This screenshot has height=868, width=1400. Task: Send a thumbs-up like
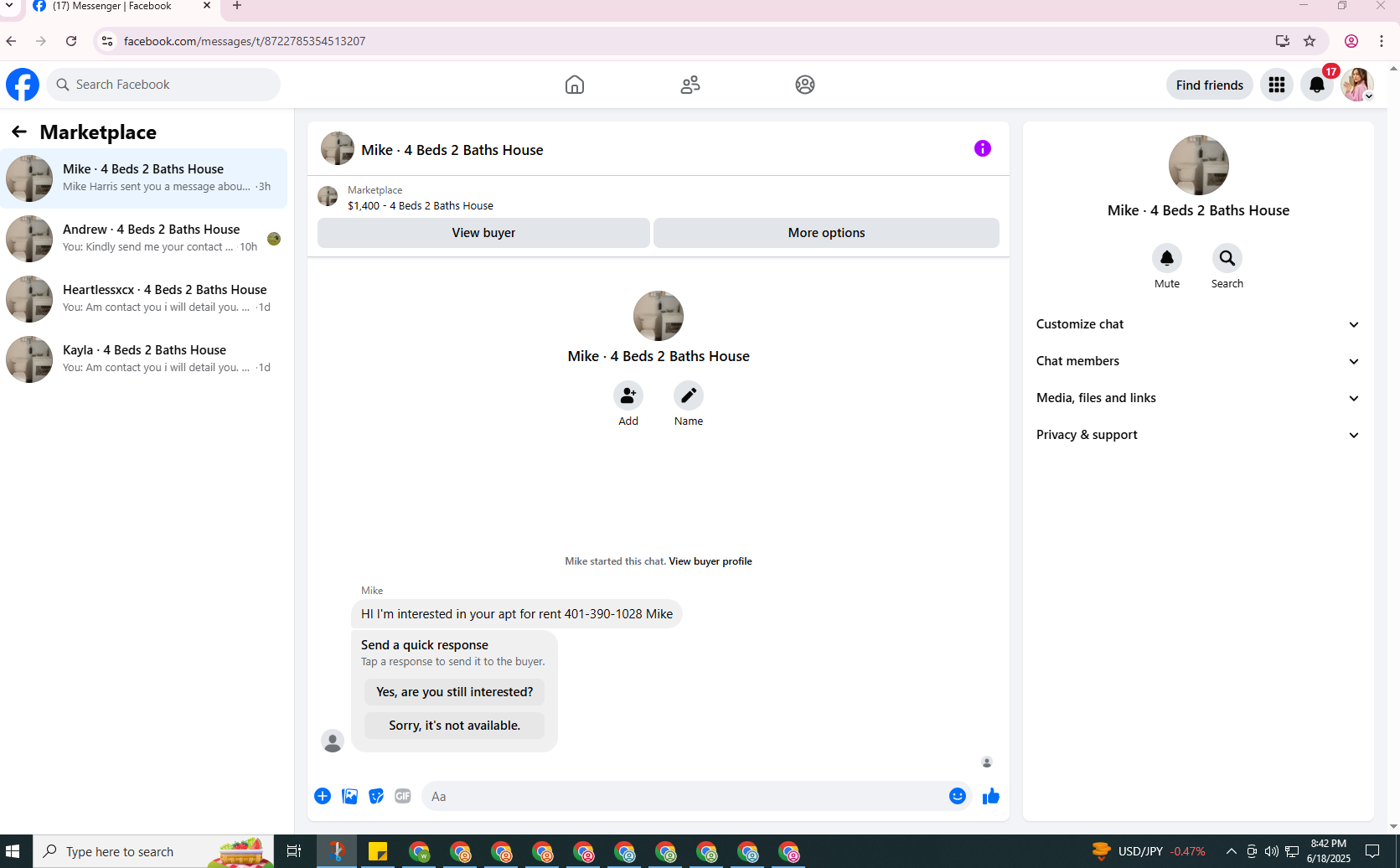click(991, 796)
